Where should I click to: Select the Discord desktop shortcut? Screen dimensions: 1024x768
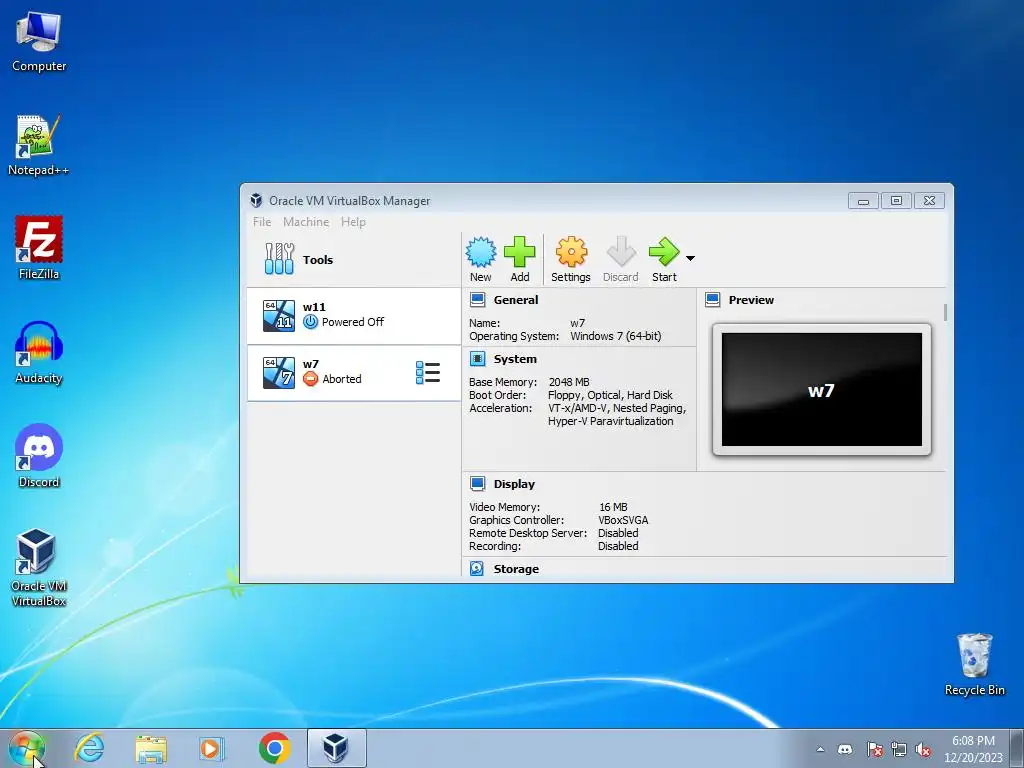[x=39, y=456]
